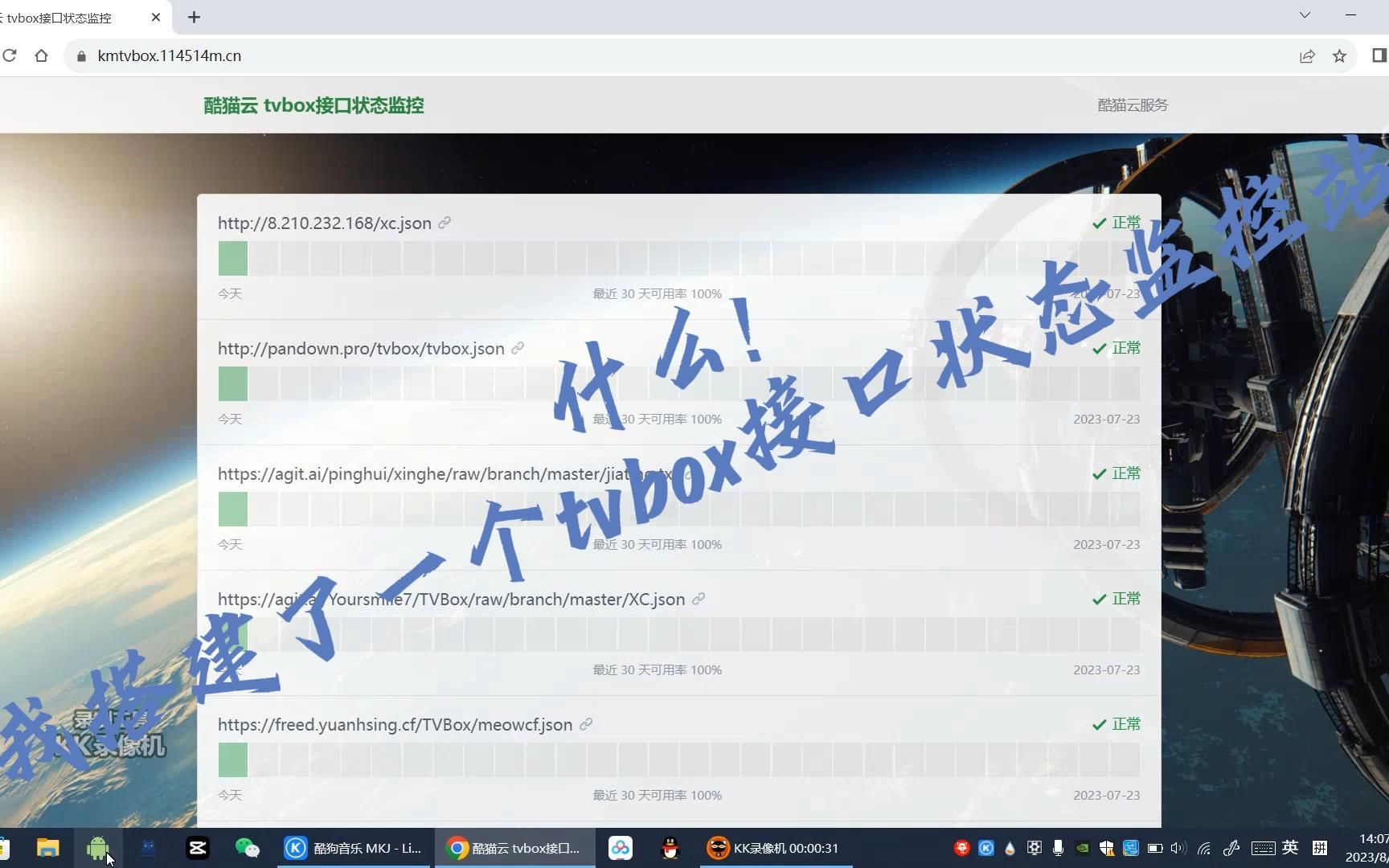Image resolution: width=1389 pixels, height=868 pixels.
Task: Toggle the 拼 IME mode indicator
Action: pyautogui.click(x=1320, y=847)
